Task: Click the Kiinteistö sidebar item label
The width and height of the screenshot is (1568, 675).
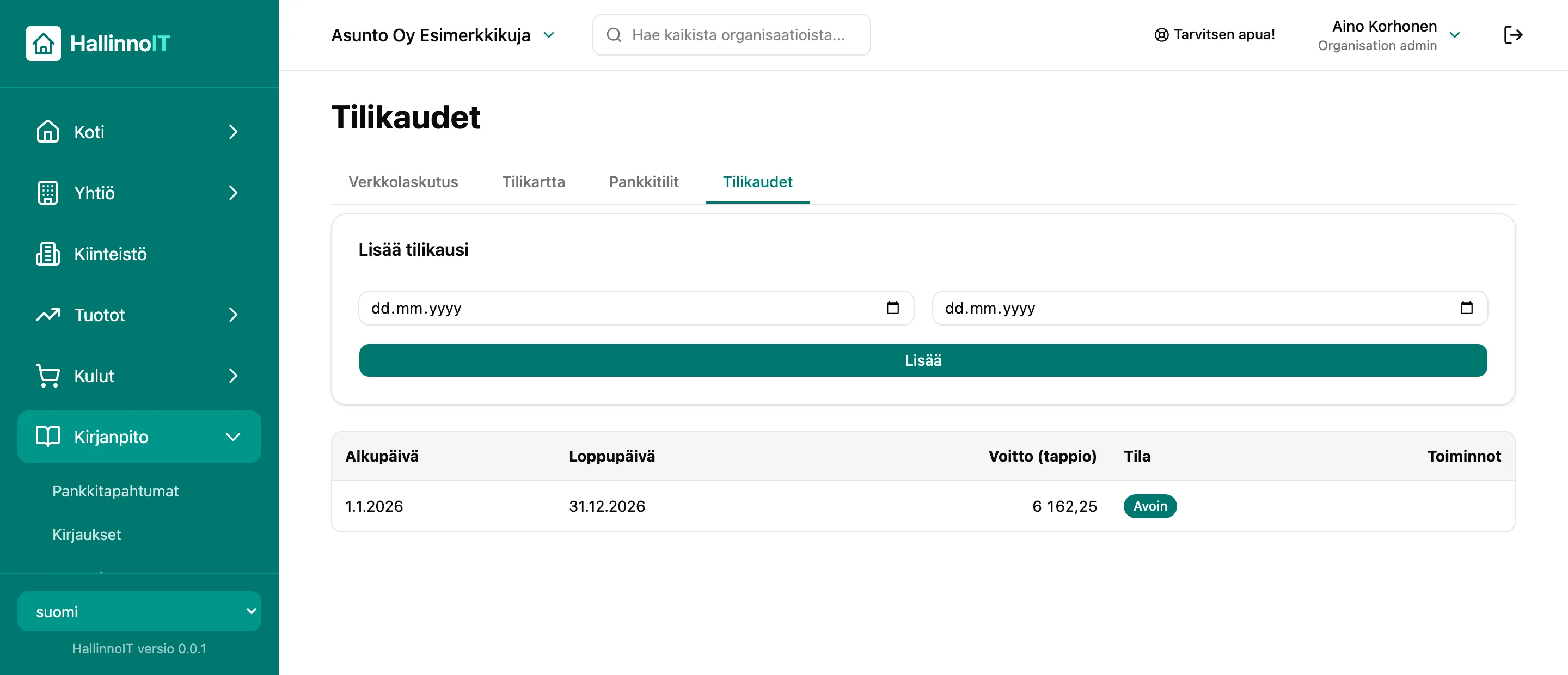Action: [110, 254]
